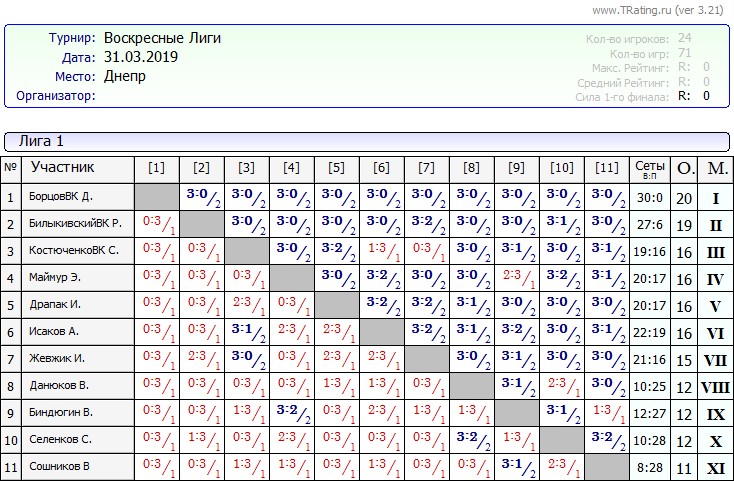
Task: Click the [6] opponent column header
Action: pyautogui.click(x=381, y=168)
